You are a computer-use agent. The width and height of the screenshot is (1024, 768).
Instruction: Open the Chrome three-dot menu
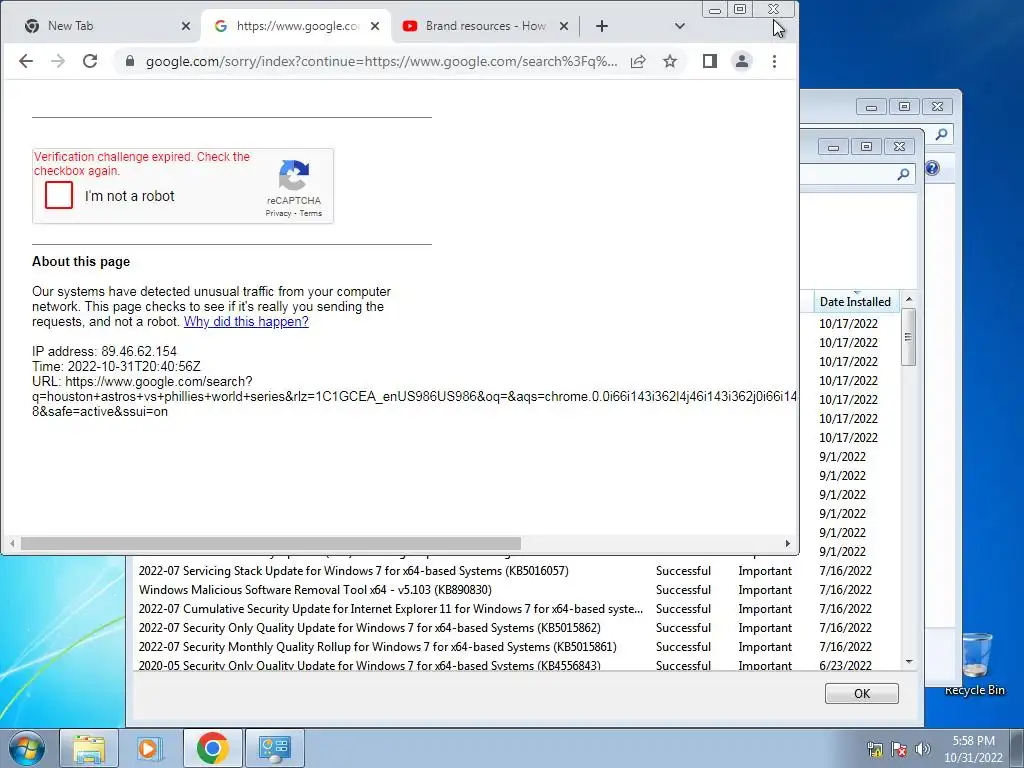(775, 61)
